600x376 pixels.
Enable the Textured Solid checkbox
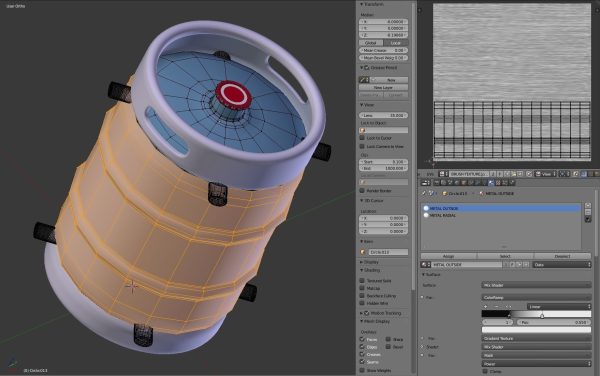click(x=362, y=280)
